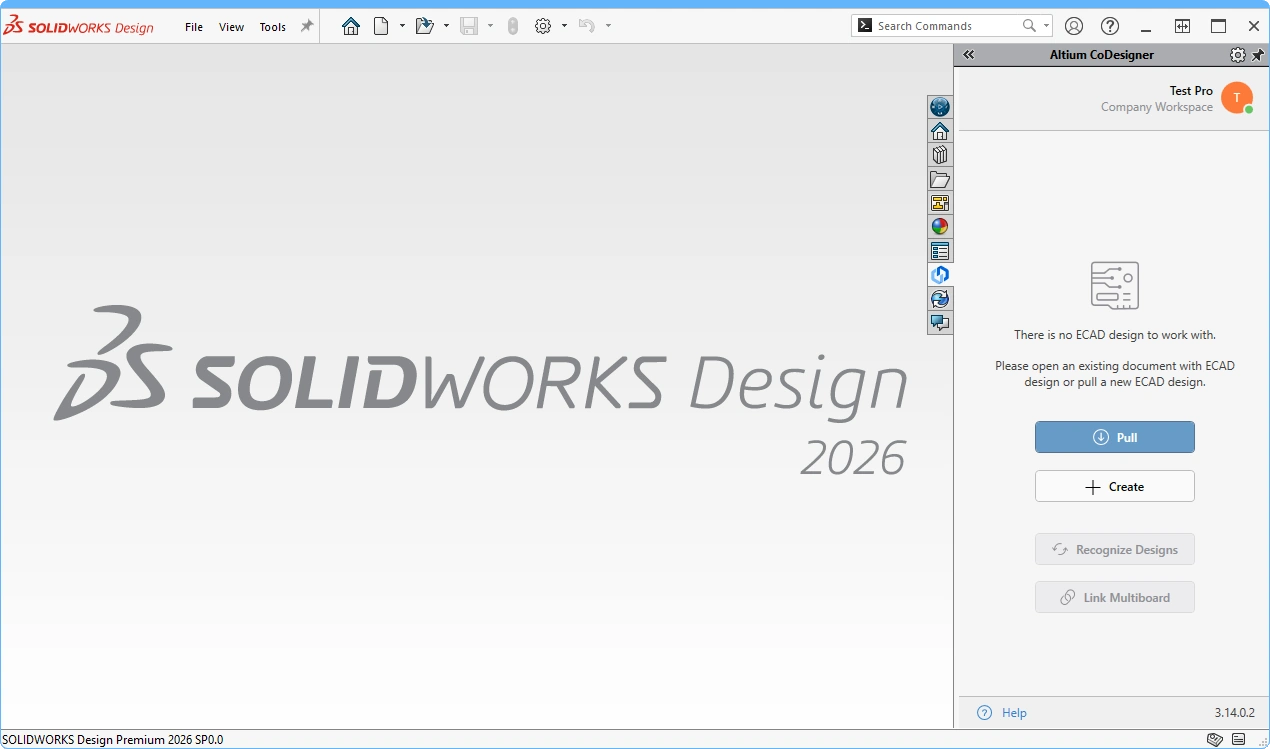Viewport: 1270px width, 749px height.
Task: Open the Appearances and Scenes panel
Action: point(940,226)
